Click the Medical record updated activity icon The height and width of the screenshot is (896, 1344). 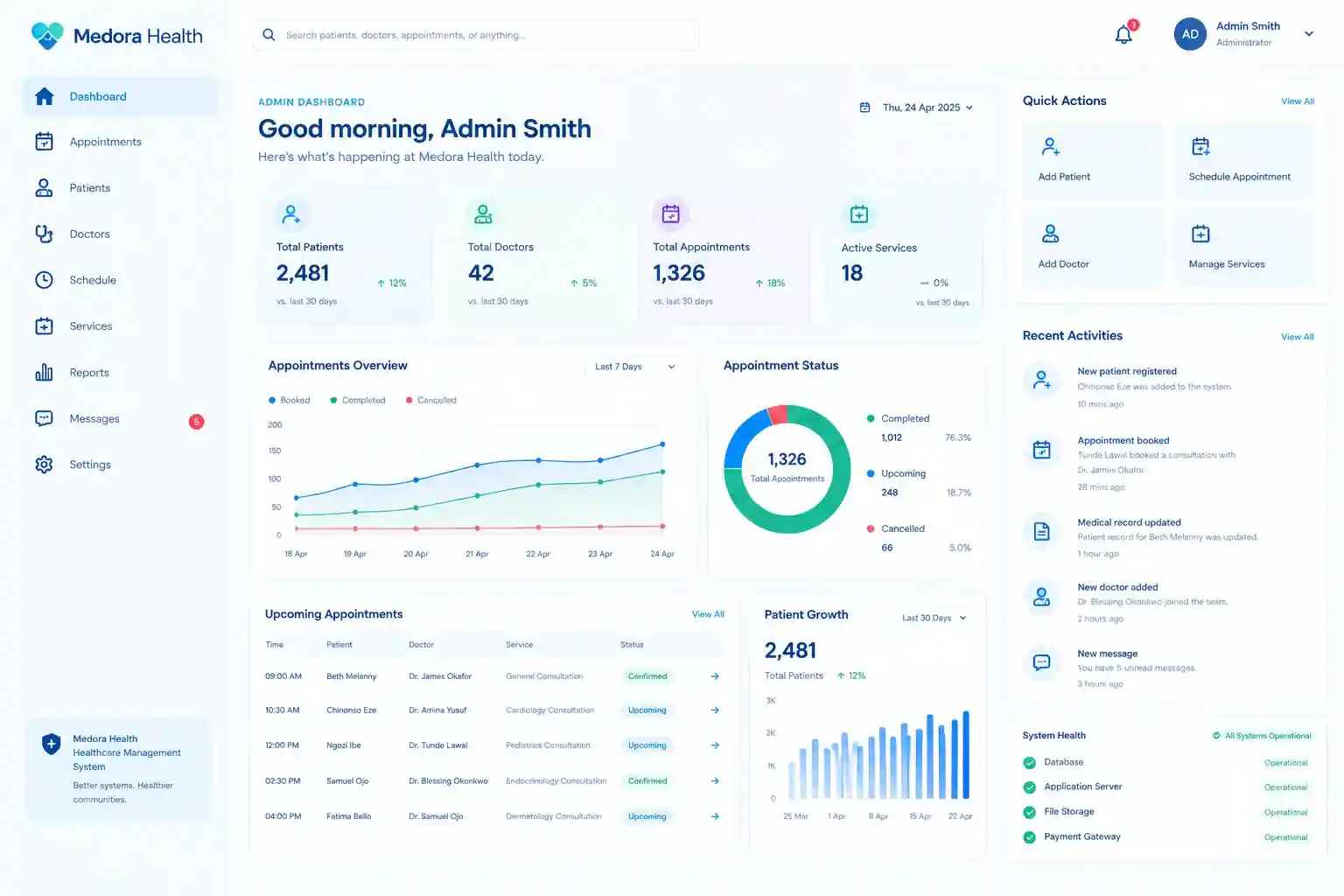click(1042, 531)
